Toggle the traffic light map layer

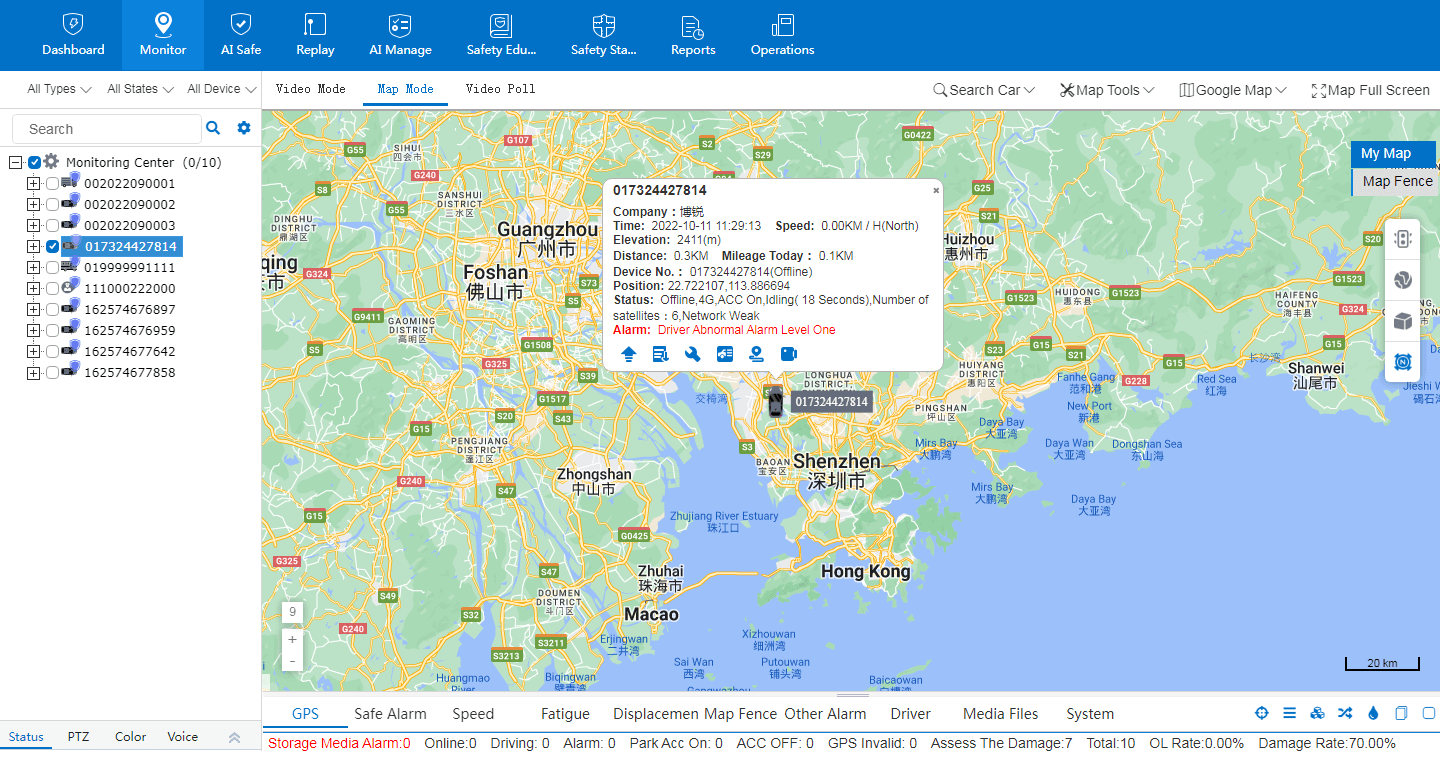pos(1402,239)
